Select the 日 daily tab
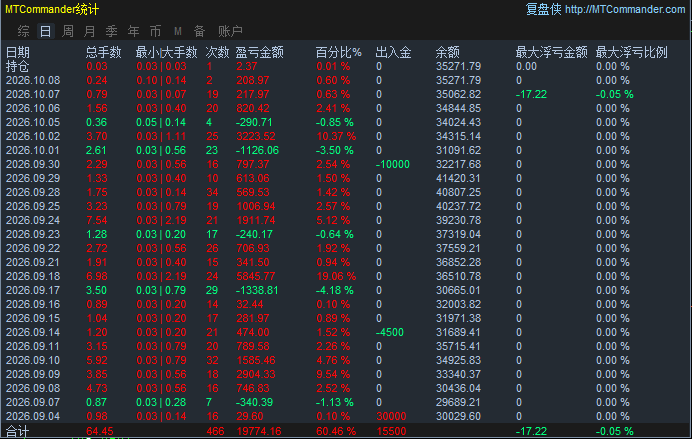The width and height of the screenshot is (692, 439). pyautogui.click(x=45, y=31)
